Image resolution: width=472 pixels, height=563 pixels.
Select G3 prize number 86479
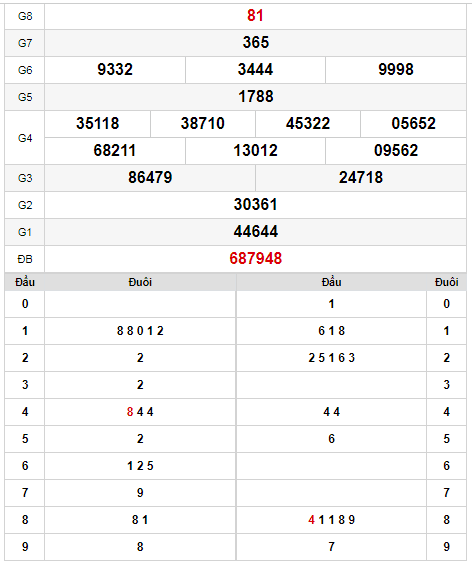tap(150, 177)
